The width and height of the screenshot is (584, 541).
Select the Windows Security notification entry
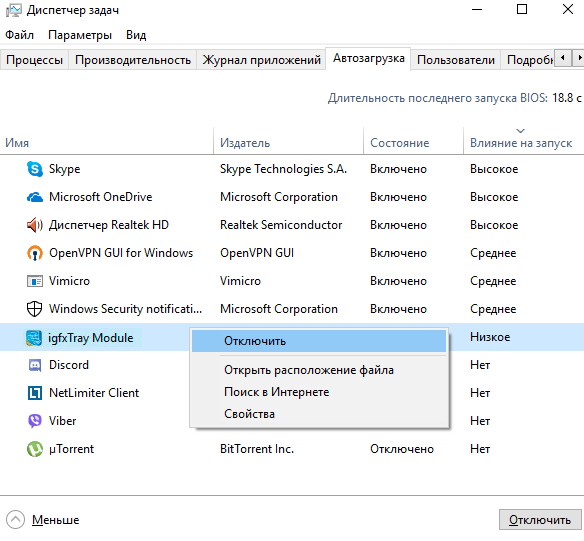coord(126,309)
